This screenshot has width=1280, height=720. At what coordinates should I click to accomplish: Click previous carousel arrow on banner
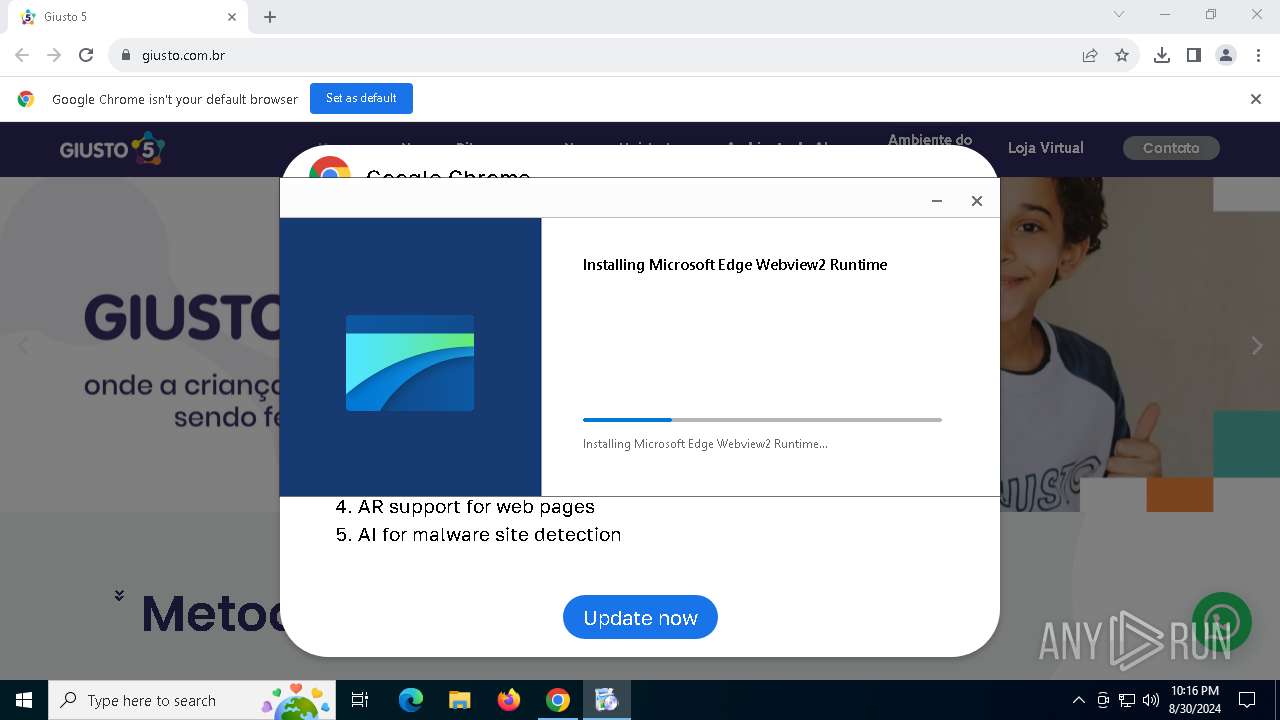(23, 346)
